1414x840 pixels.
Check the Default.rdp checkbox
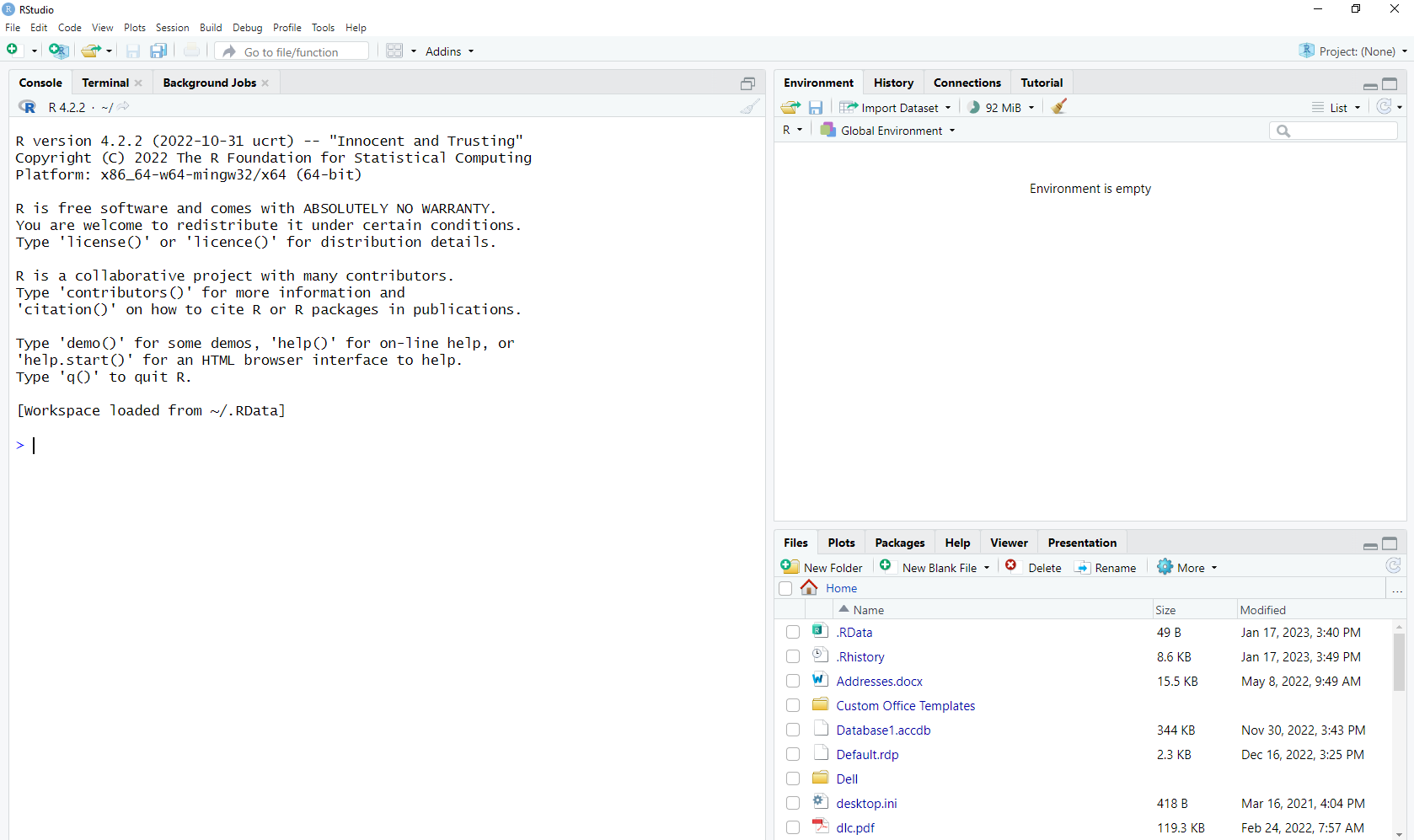pos(793,754)
